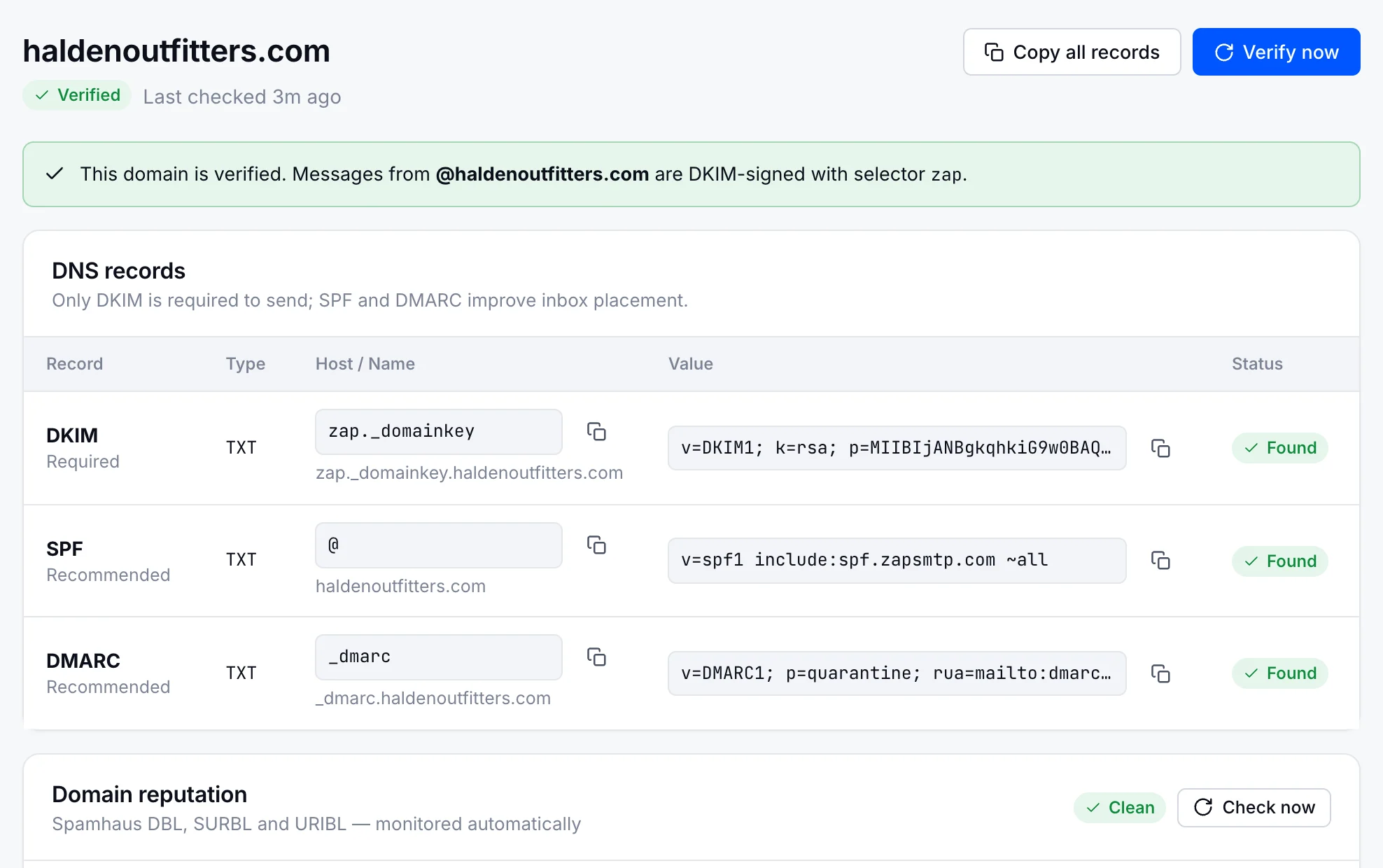Click the Value column header
The width and height of the screenshot is (1383, 868).
[691, 364]
